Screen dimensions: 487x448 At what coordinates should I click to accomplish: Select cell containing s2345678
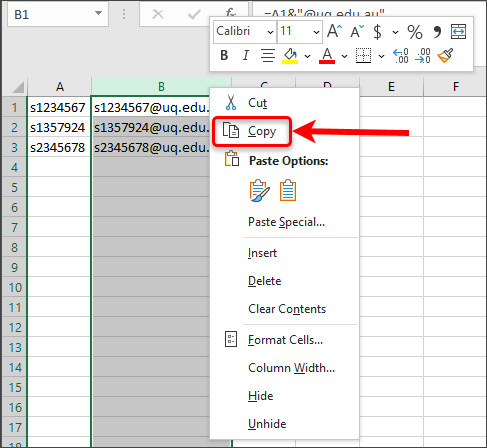click(59, 147)
